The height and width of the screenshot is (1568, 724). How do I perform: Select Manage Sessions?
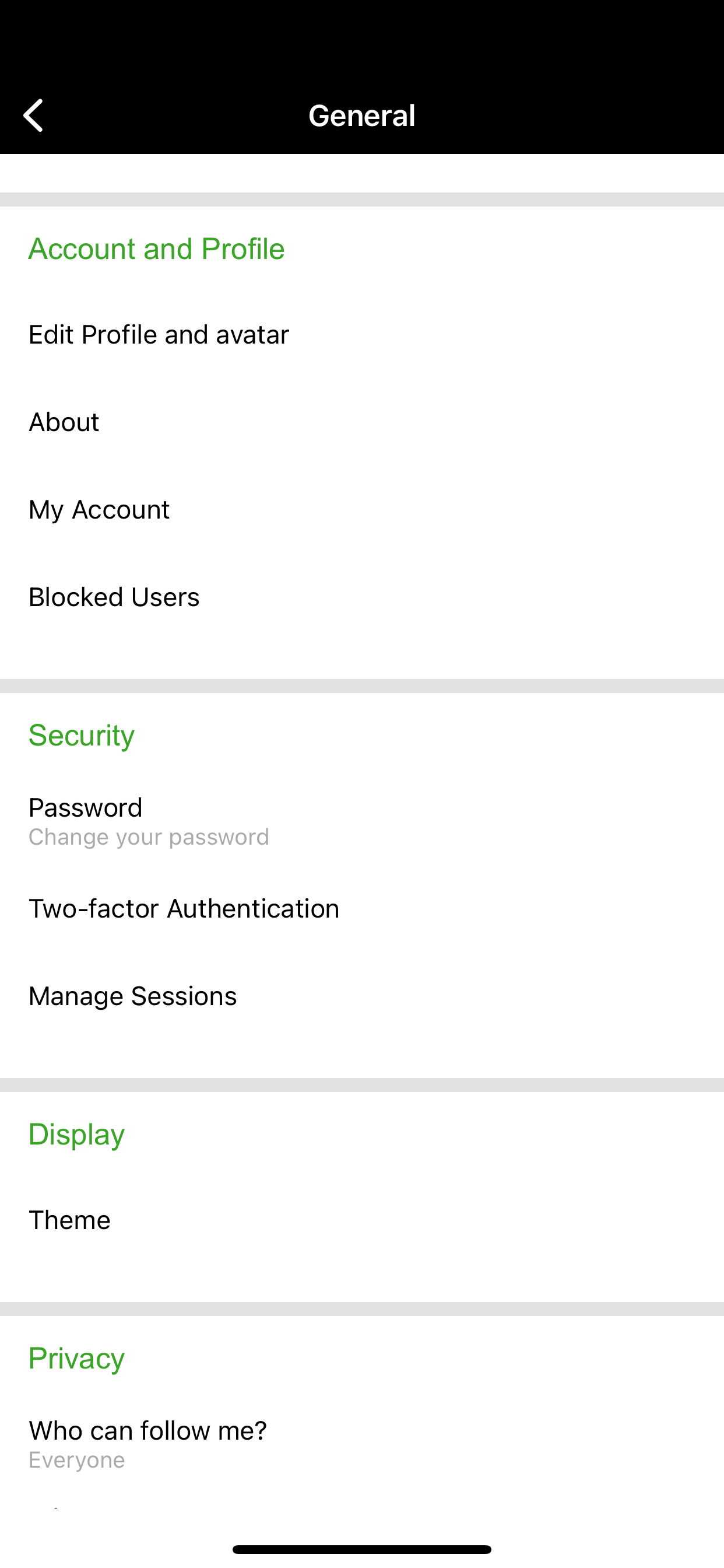click(x=362, y=996)
